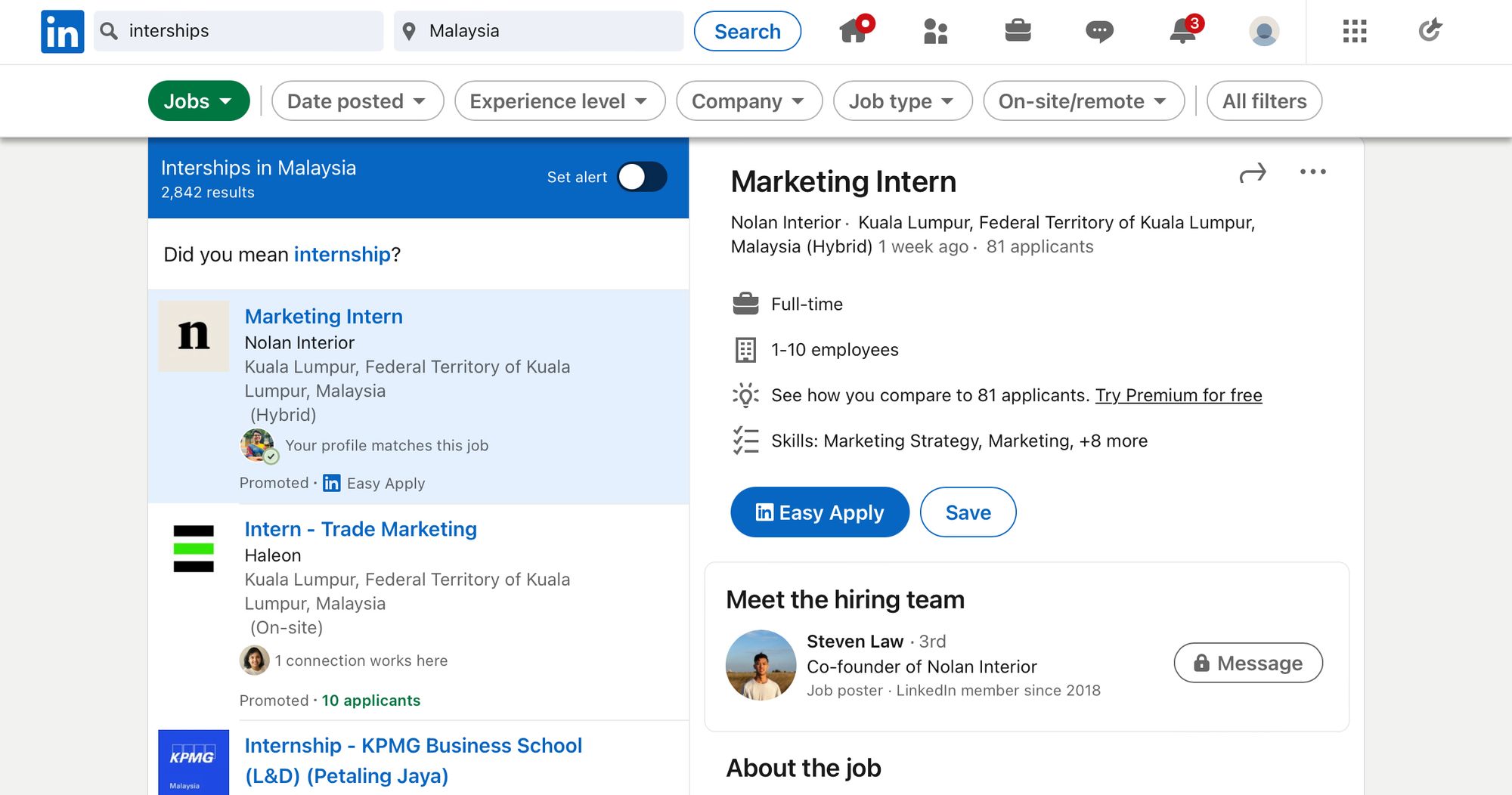The height and width of the screenshot is (795, 1512).
Task: Click Try Premium for free link
Action: pyautogui.click(x=1179, y=395)
